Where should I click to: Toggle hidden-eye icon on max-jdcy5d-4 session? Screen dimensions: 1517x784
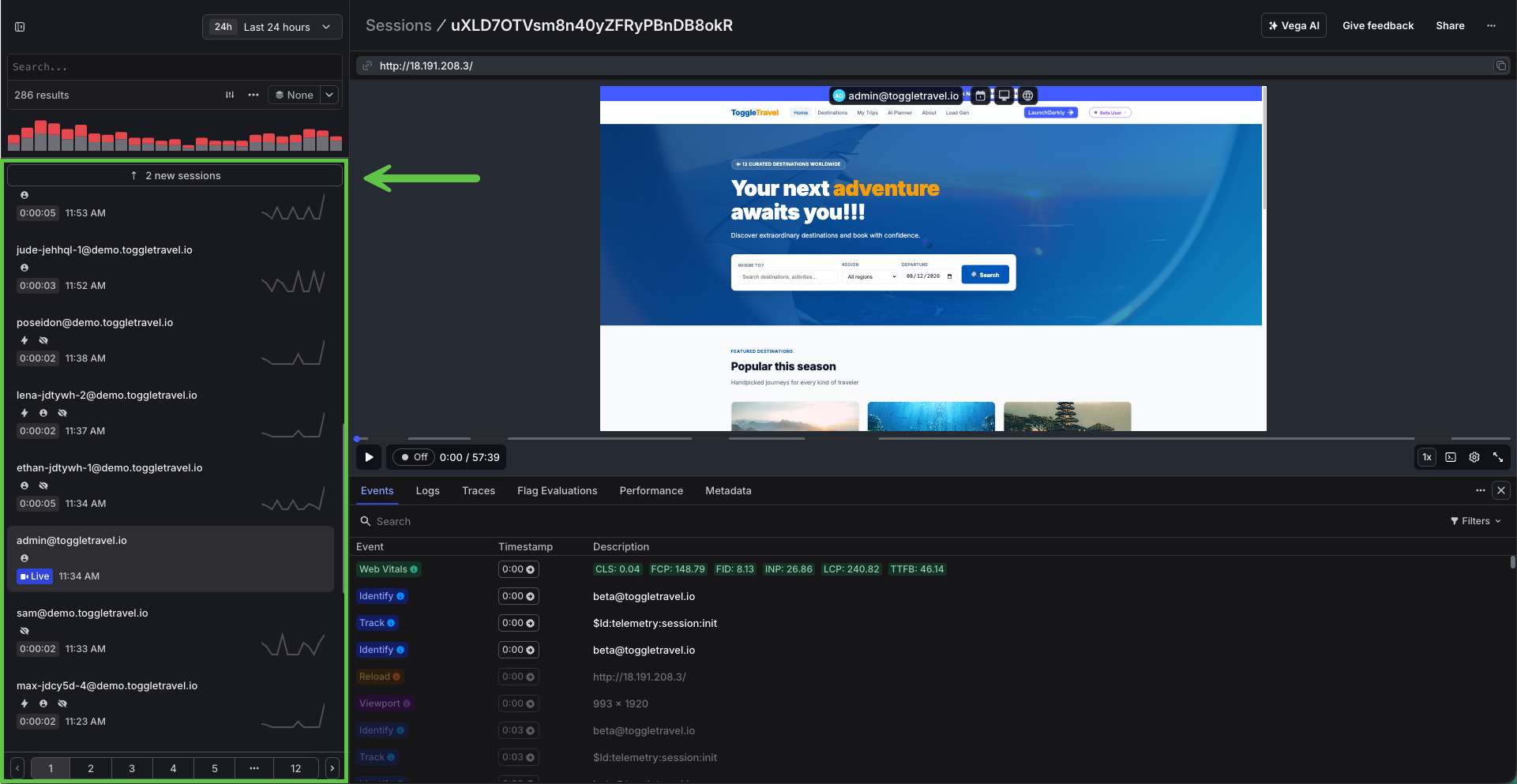62,703
